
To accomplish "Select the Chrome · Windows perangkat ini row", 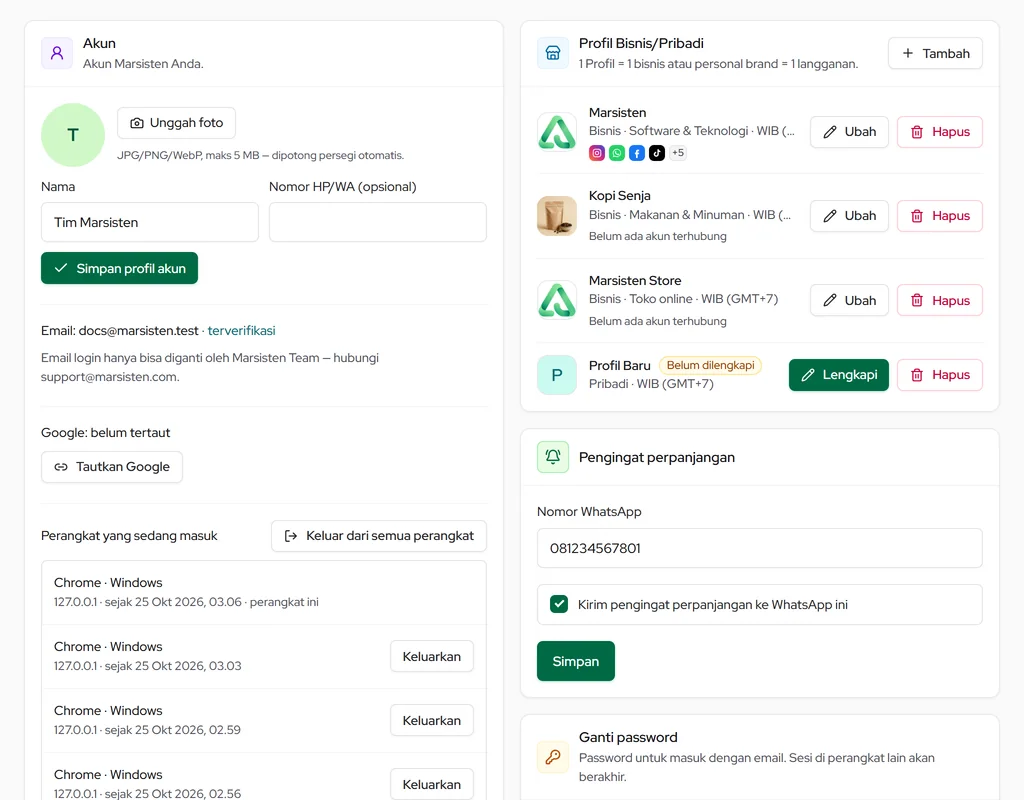I will point(264,592).
